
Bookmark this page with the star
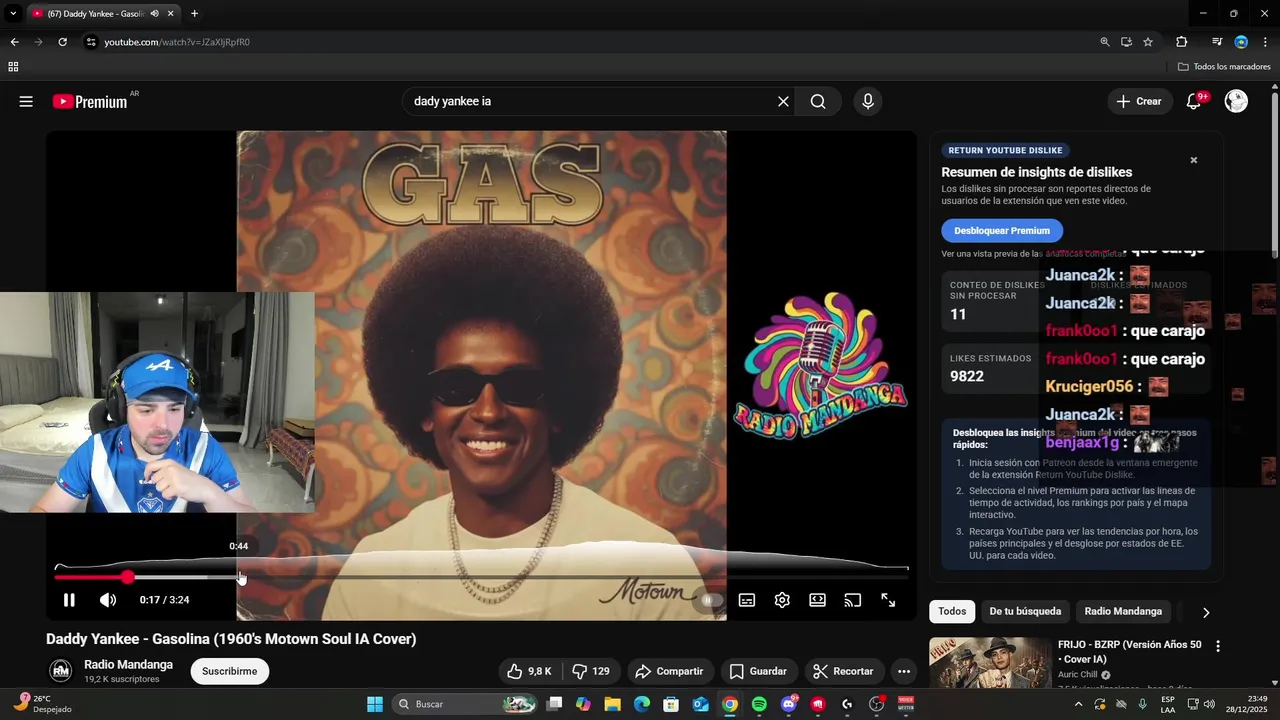tap(1148, 42)
